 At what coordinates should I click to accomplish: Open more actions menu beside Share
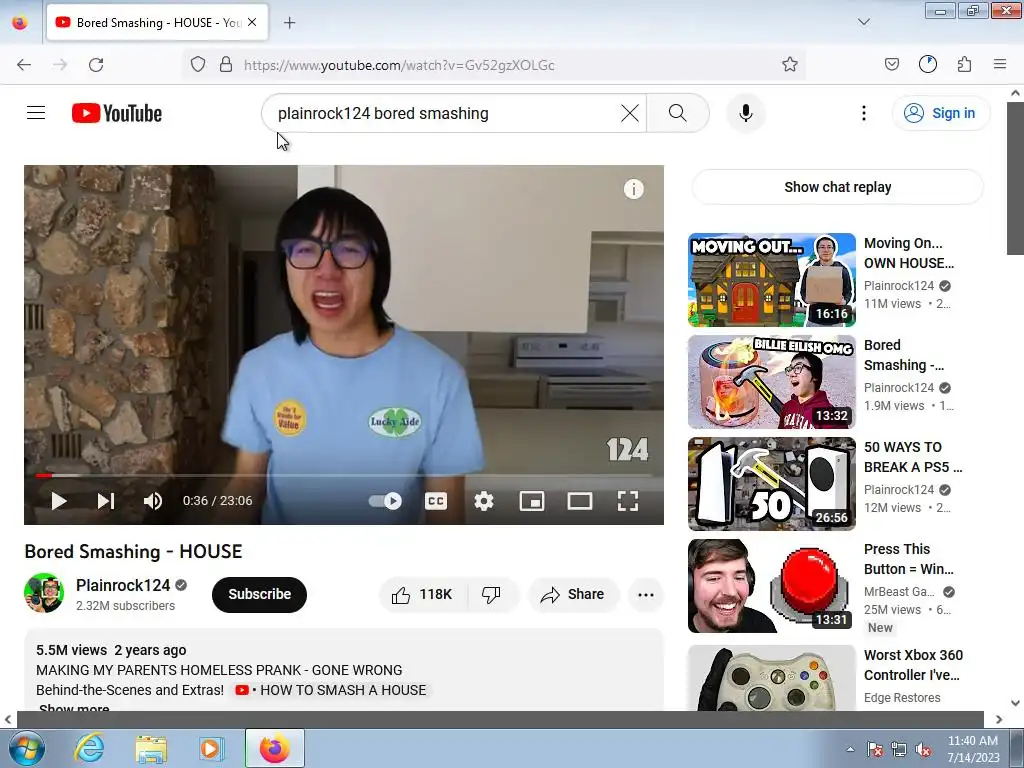click(645, 594)
